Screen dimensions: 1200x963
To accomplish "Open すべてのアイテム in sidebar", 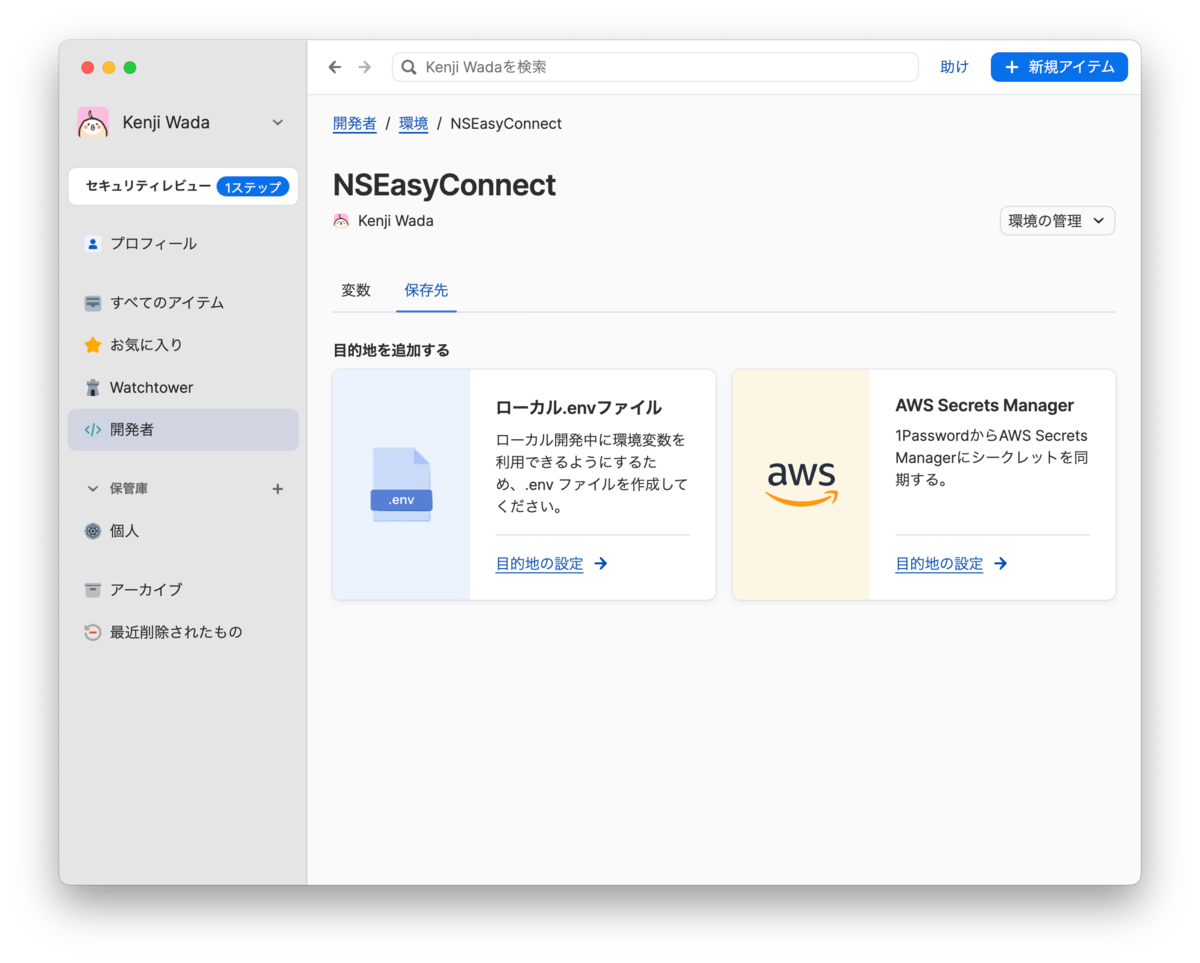I will pos(183,302).
